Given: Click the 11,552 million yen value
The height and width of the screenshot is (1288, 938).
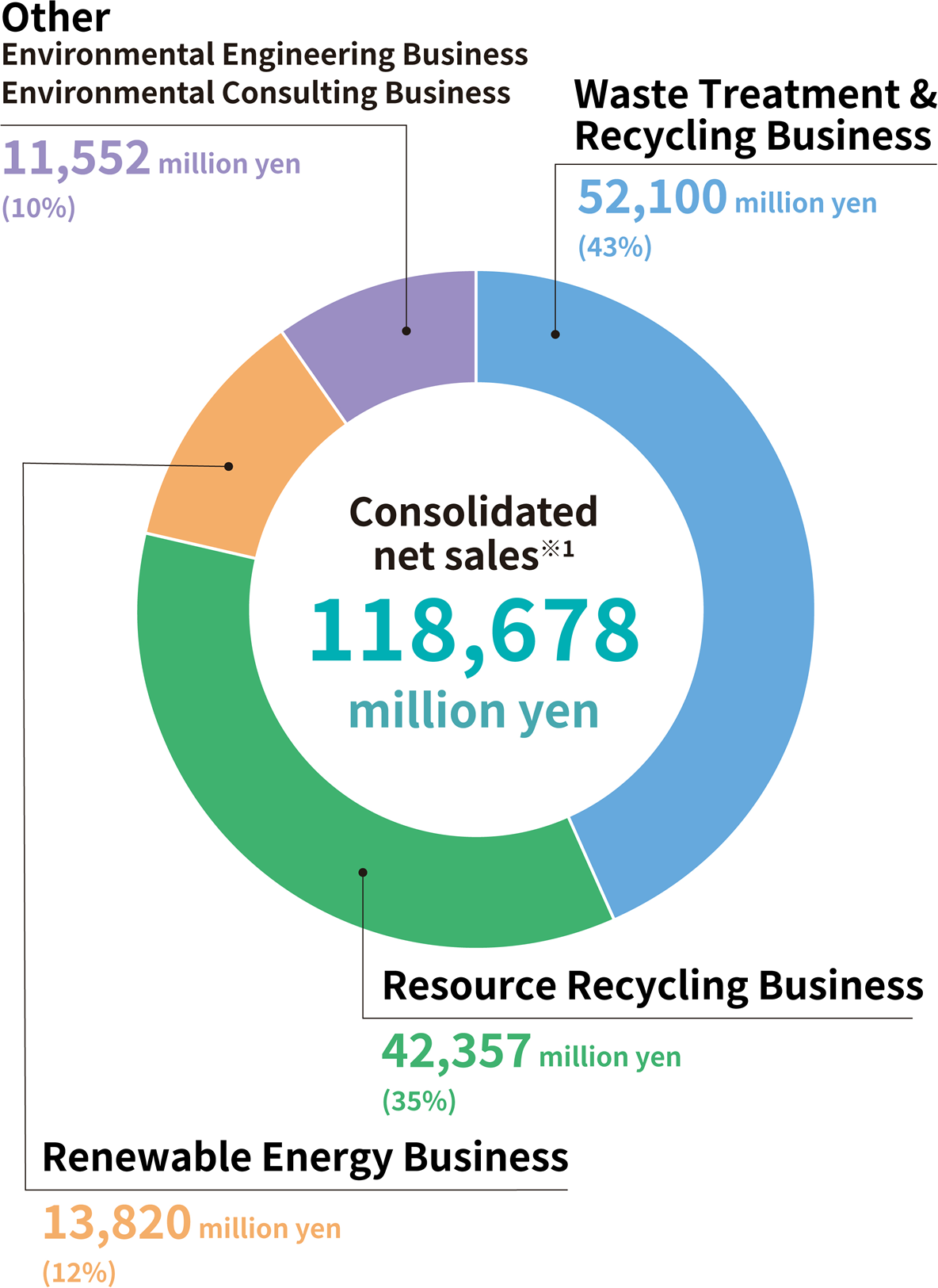Looking at the screenshot, I should point(151,159).
